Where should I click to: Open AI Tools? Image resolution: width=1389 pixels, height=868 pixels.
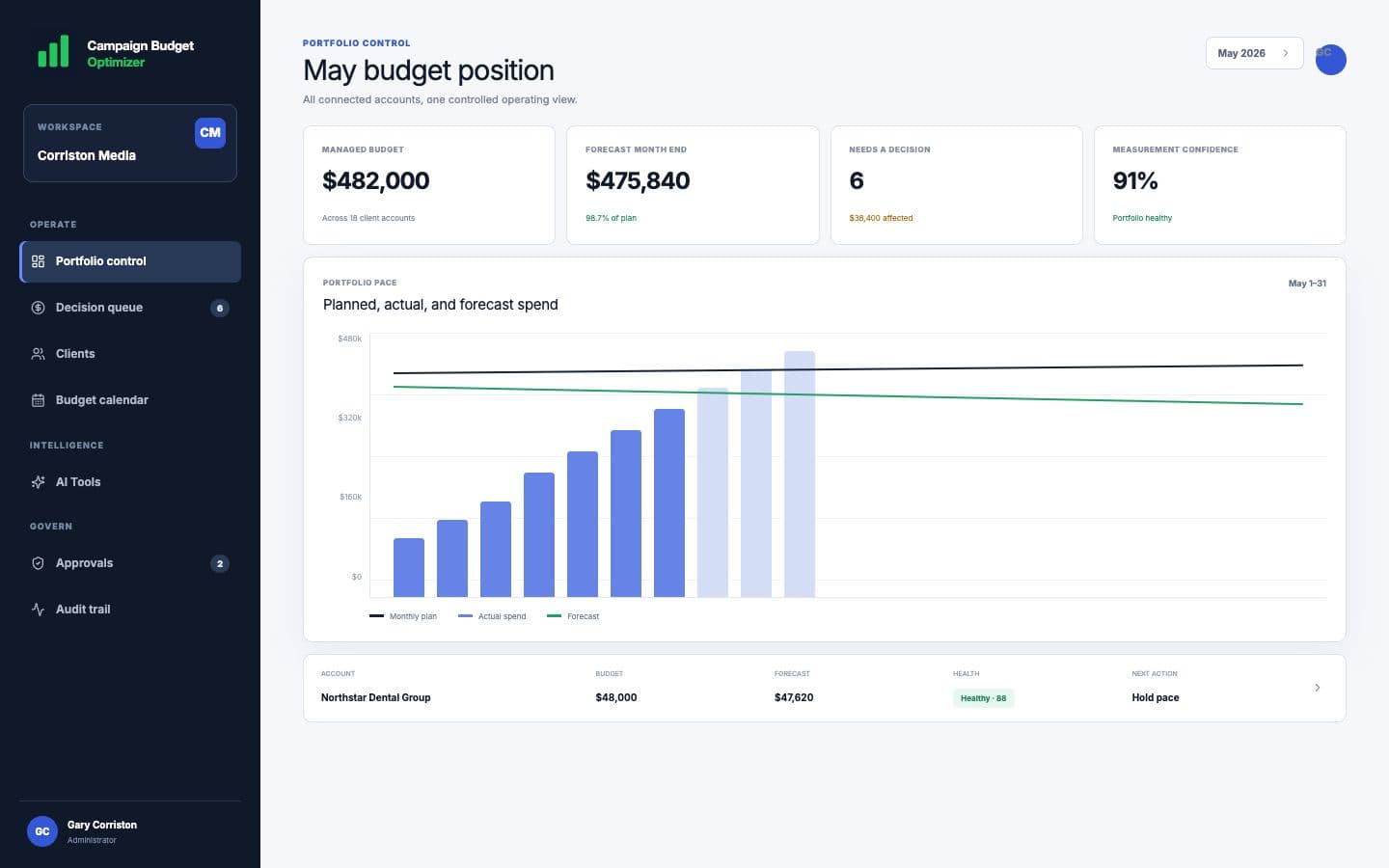click(130, 482)
